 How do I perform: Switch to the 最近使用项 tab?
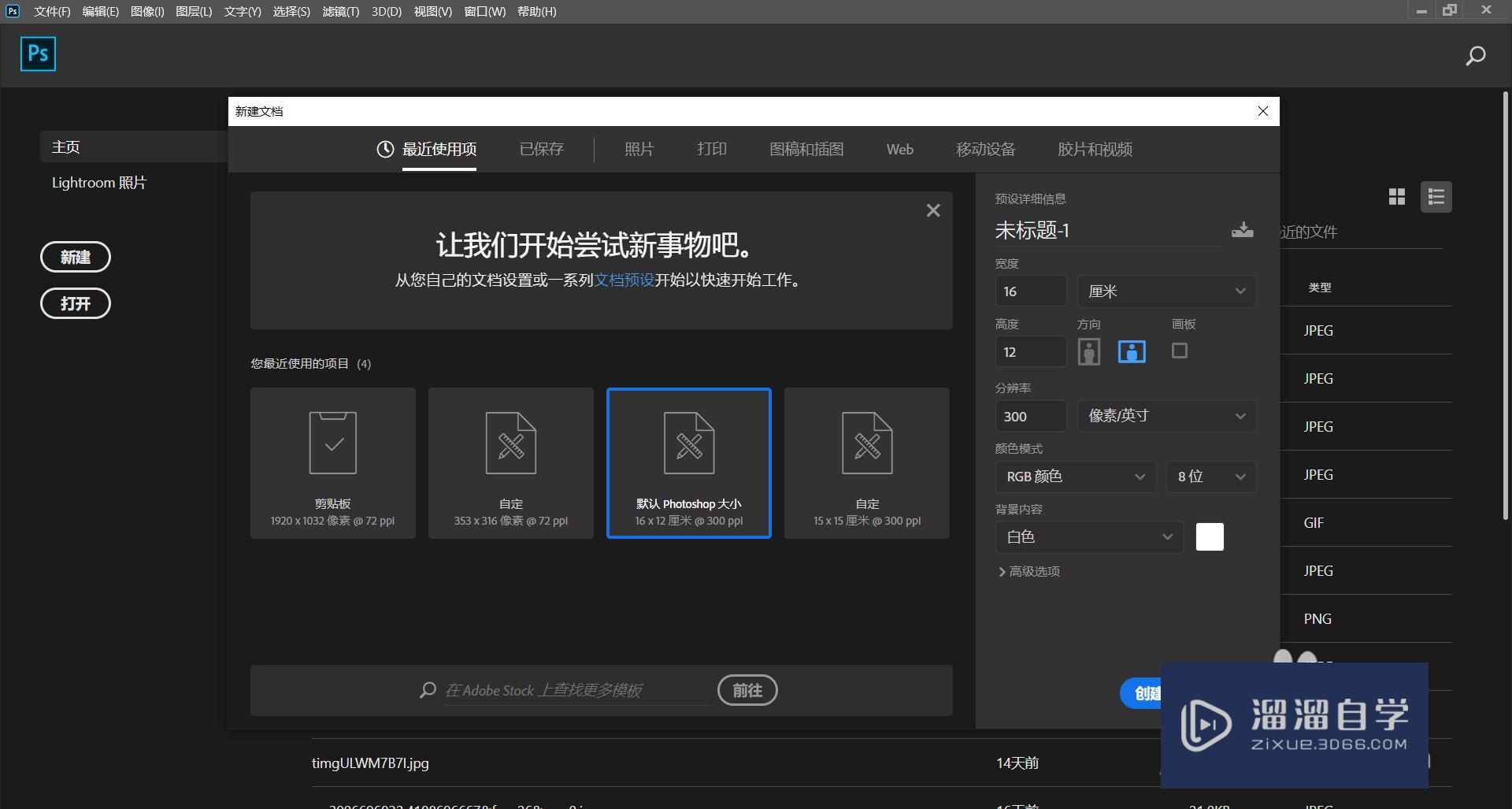[439, 150]
